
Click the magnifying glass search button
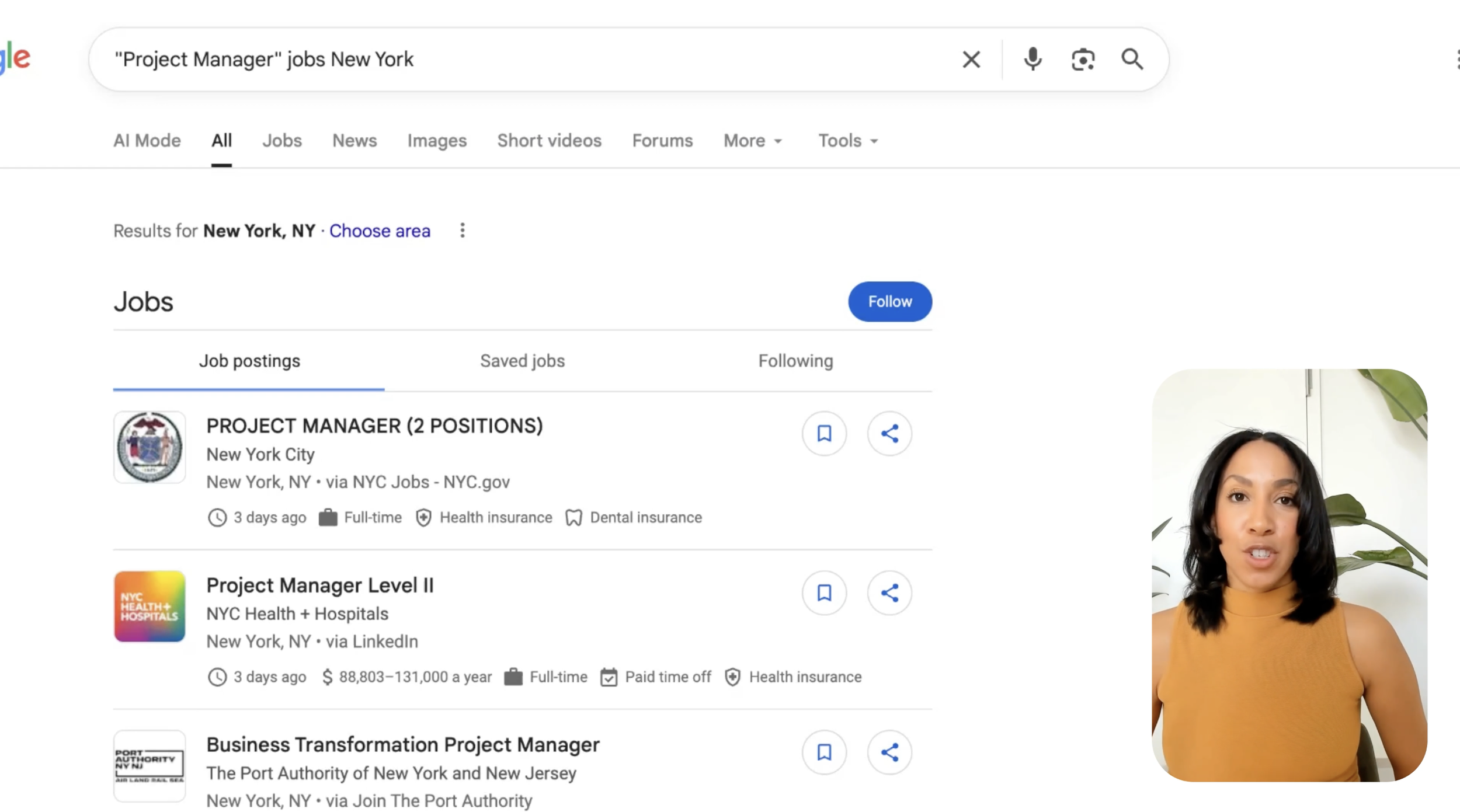tap(1132, 59)
